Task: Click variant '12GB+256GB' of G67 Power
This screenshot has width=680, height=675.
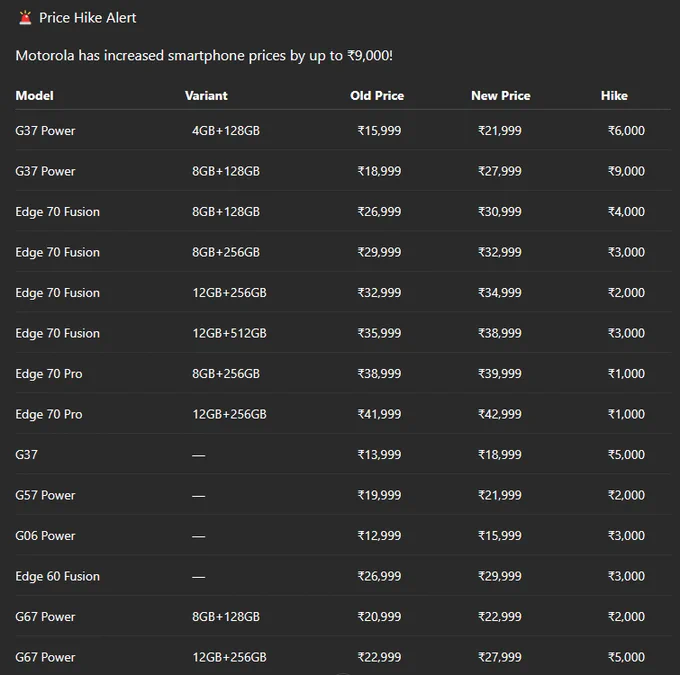Action: pyautogui.click(x=229, y=657)
